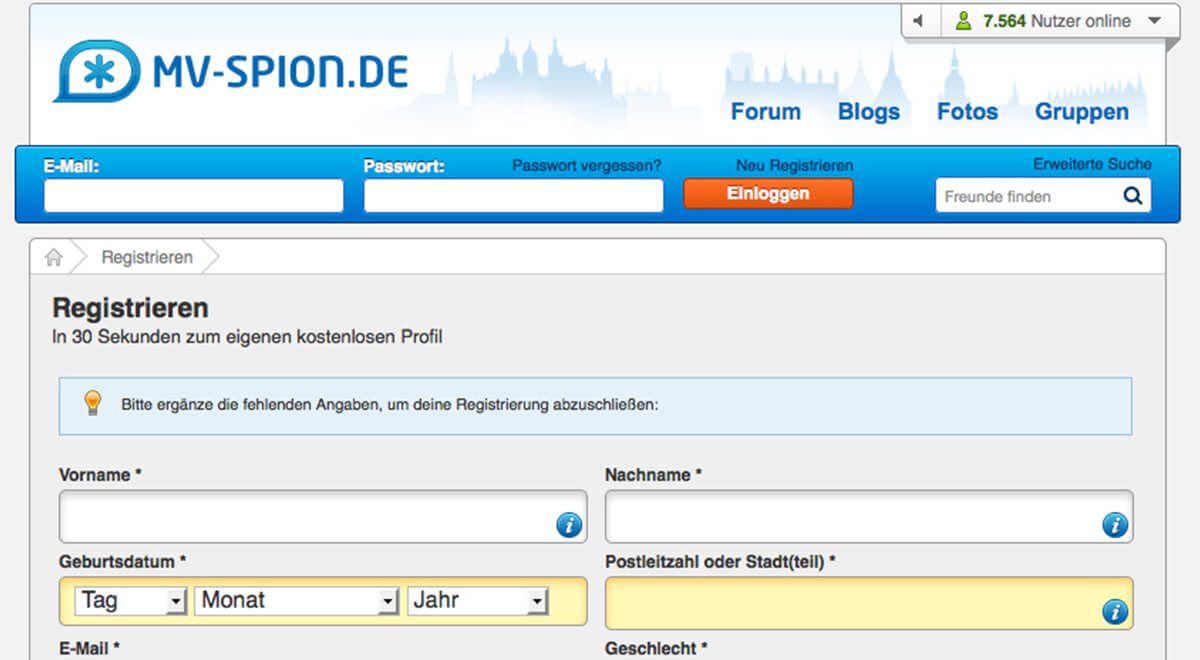Expand the Nutzer online dropdown arrow

1153,21
